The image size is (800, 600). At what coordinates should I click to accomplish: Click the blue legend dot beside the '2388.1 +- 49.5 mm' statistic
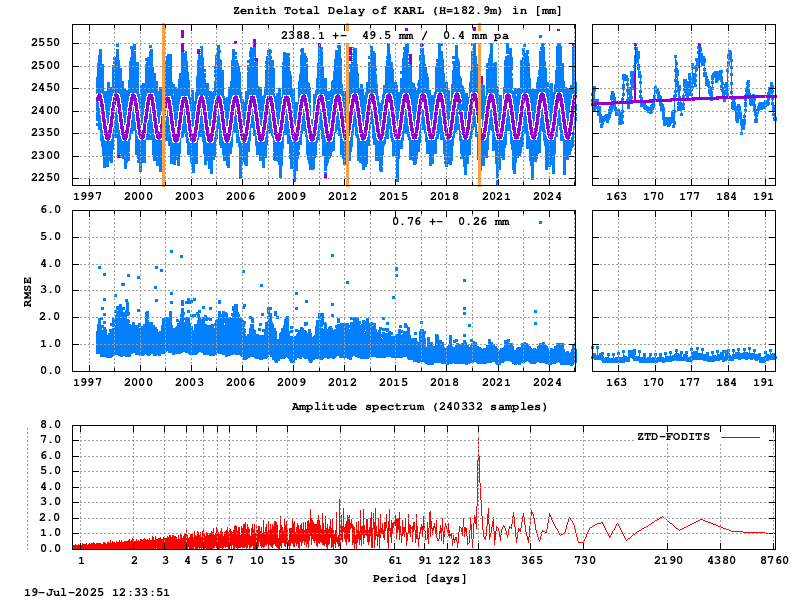click(x=541, y=36)
